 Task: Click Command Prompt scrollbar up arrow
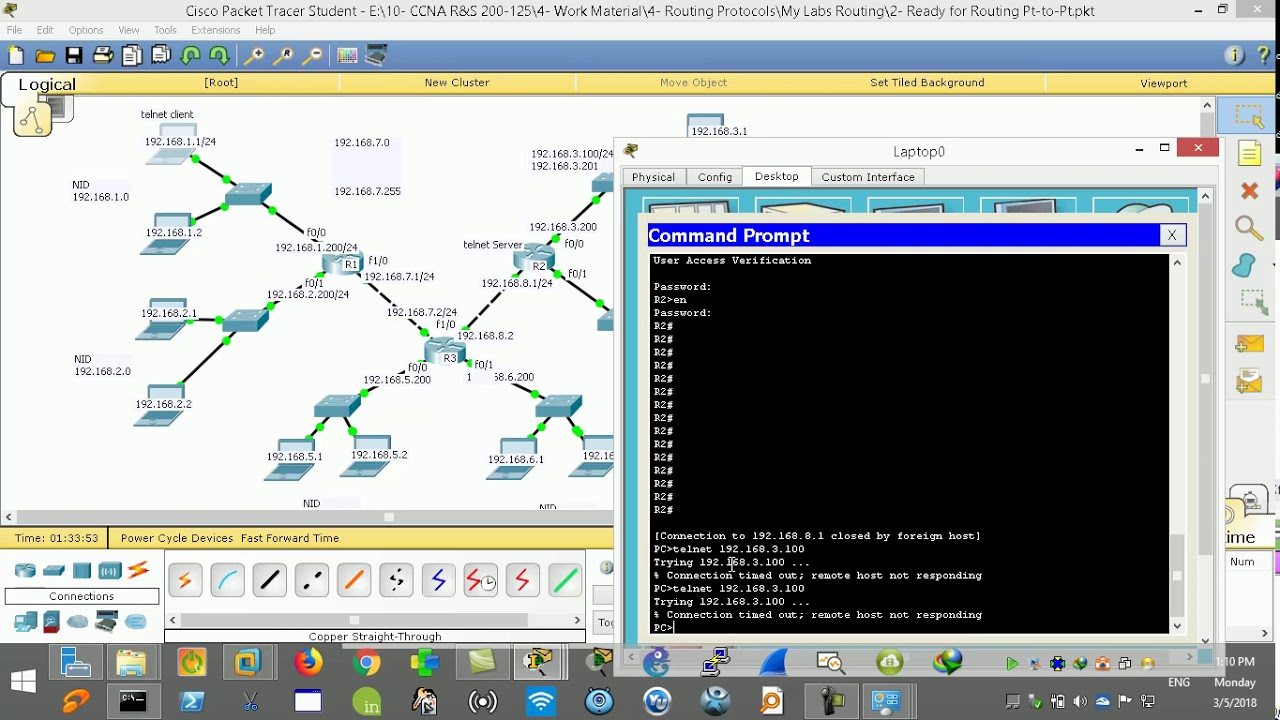tap(1177, 263)
